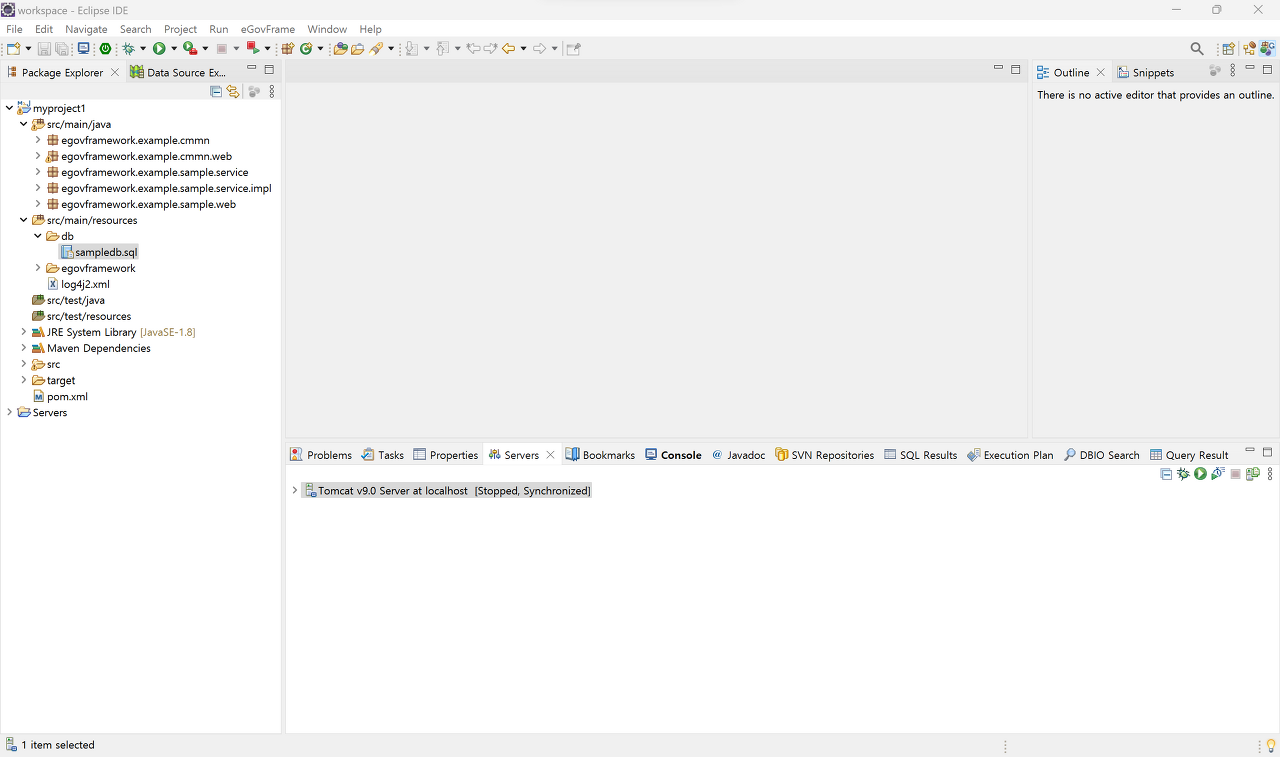The width and height of the screenshot is (1280, 757).
Task: Open Package Explorer view menu dots
Action: [272, 91]
